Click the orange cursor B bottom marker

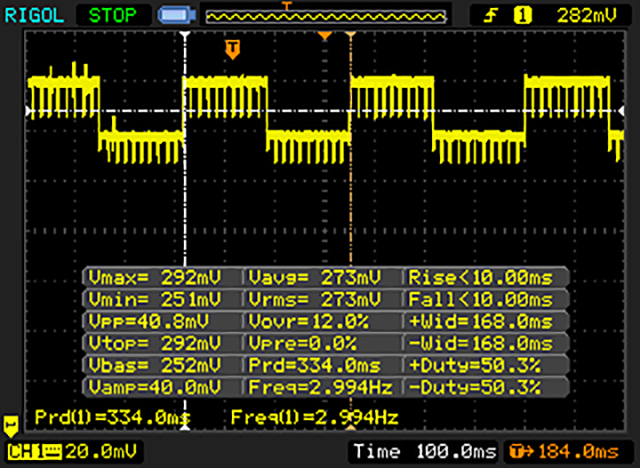click(x=351, y=427)
